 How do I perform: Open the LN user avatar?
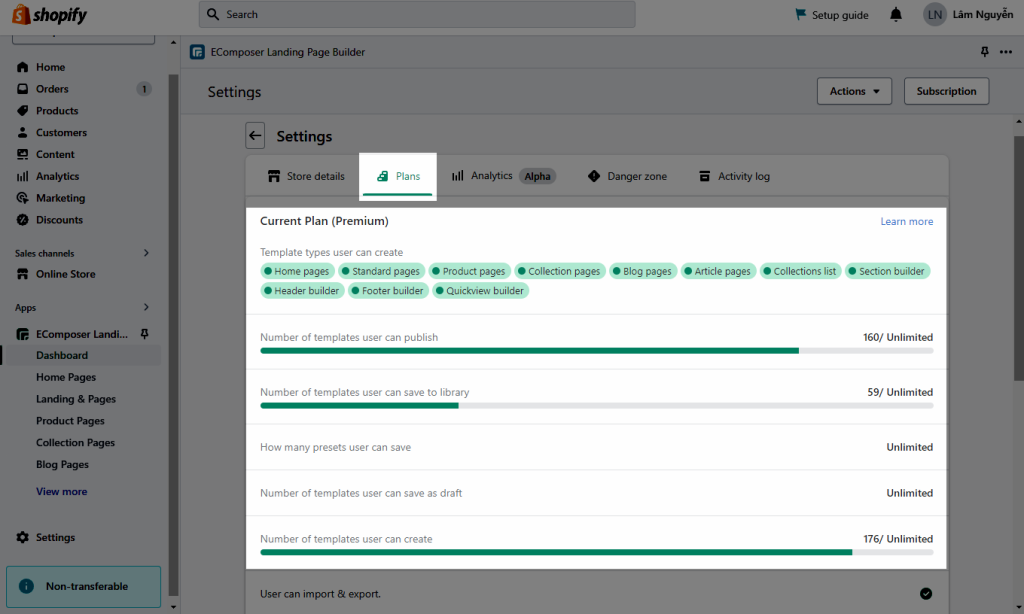pos(935,14)
